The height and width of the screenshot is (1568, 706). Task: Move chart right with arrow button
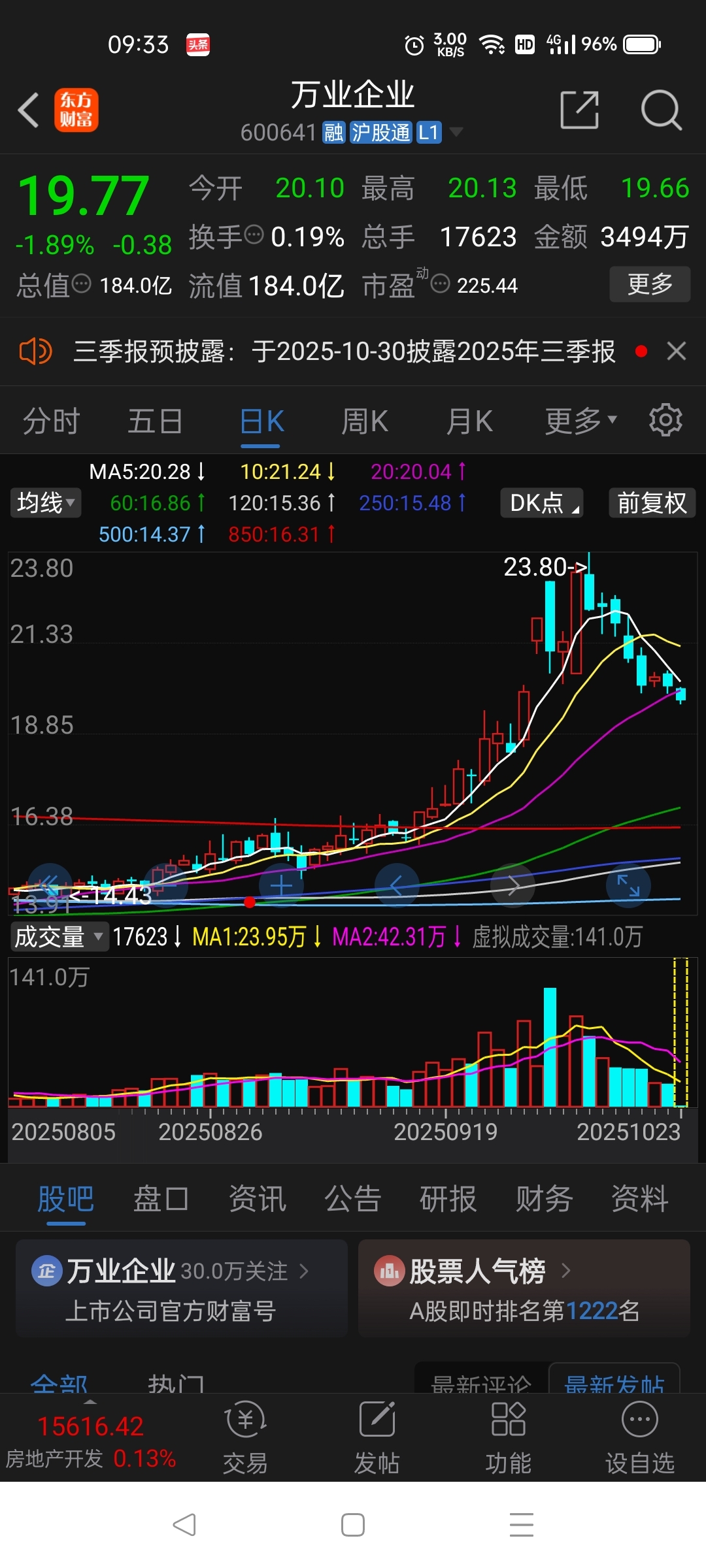(x=513, y=885)
